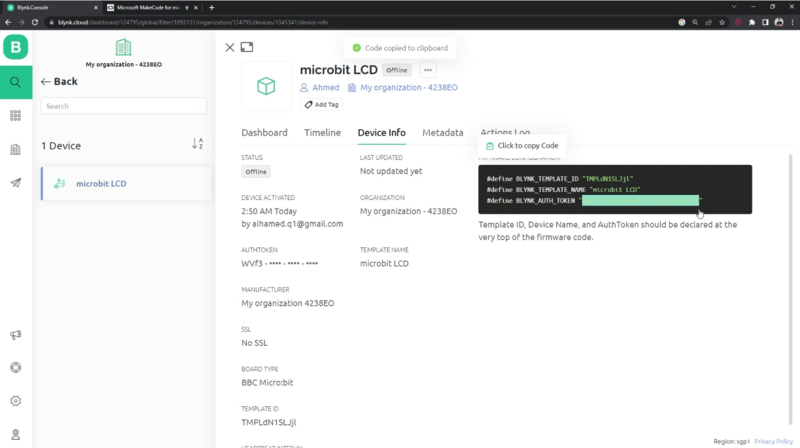Click the Blynk logo in the sidebar
Screen dimensions: 800x448
[x=16, y=47]
